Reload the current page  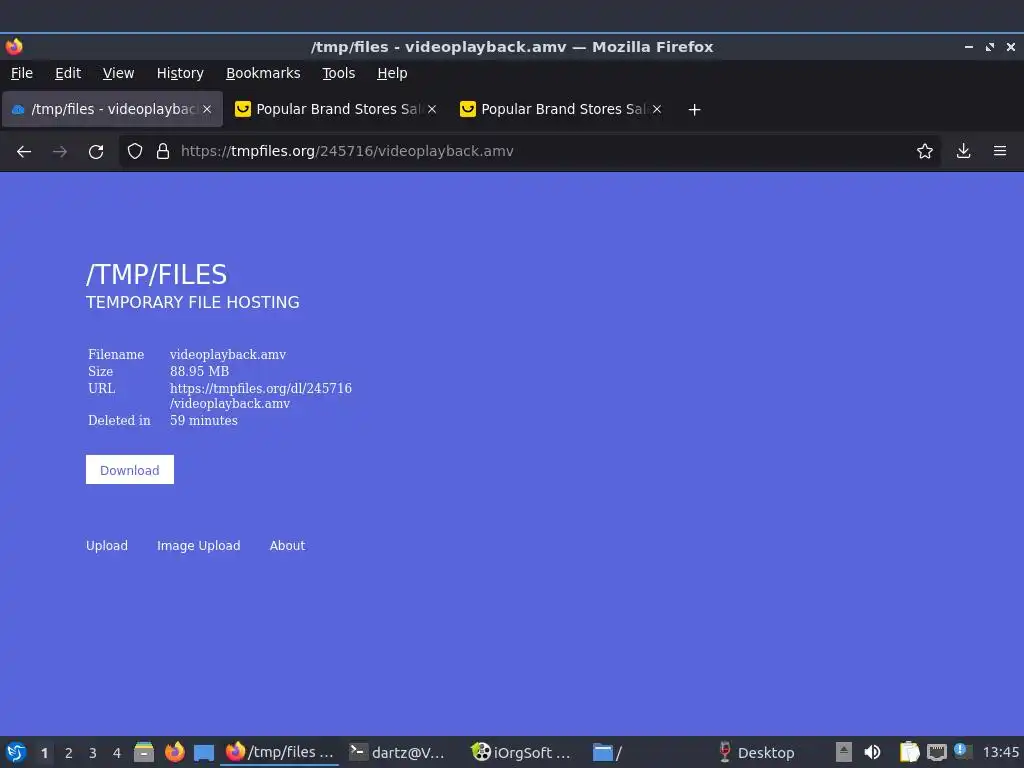[x=96, y=152]
